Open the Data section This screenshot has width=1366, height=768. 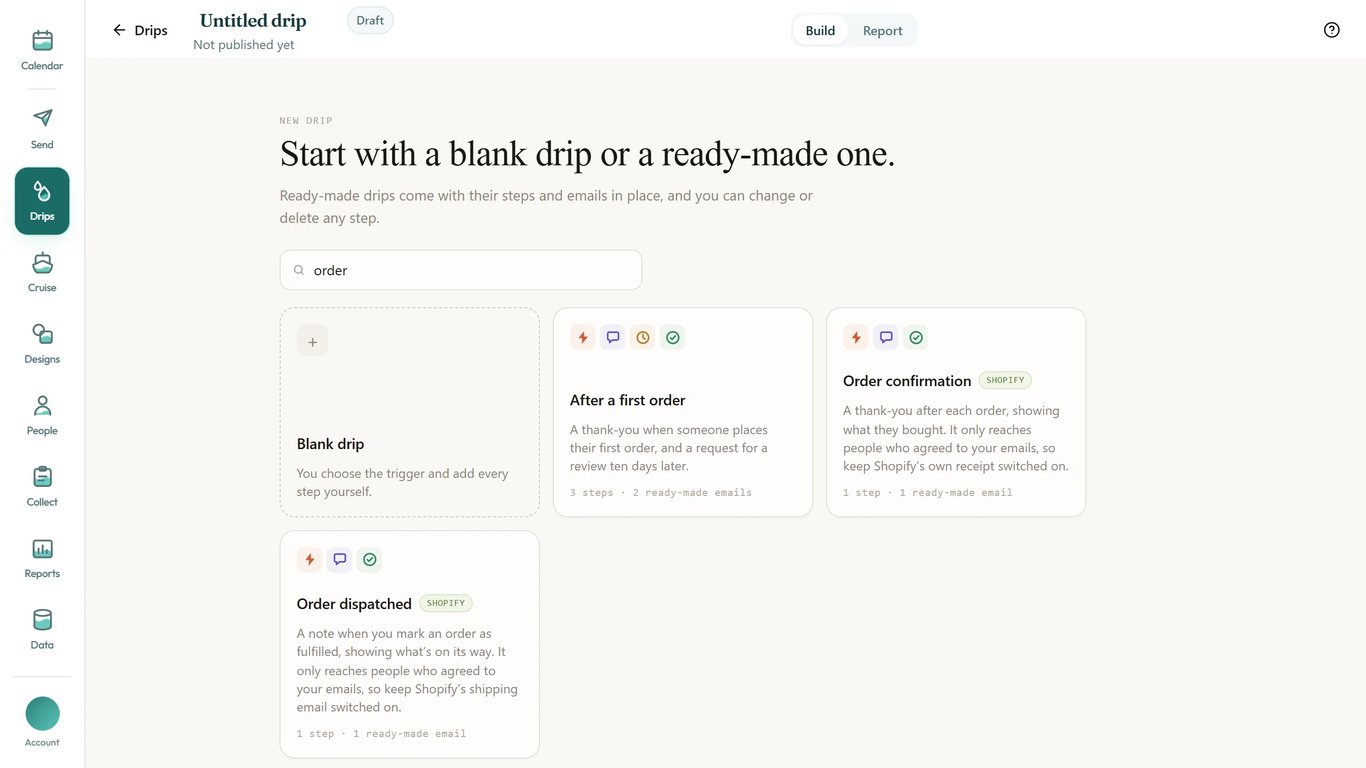click(x=42, y=630)
